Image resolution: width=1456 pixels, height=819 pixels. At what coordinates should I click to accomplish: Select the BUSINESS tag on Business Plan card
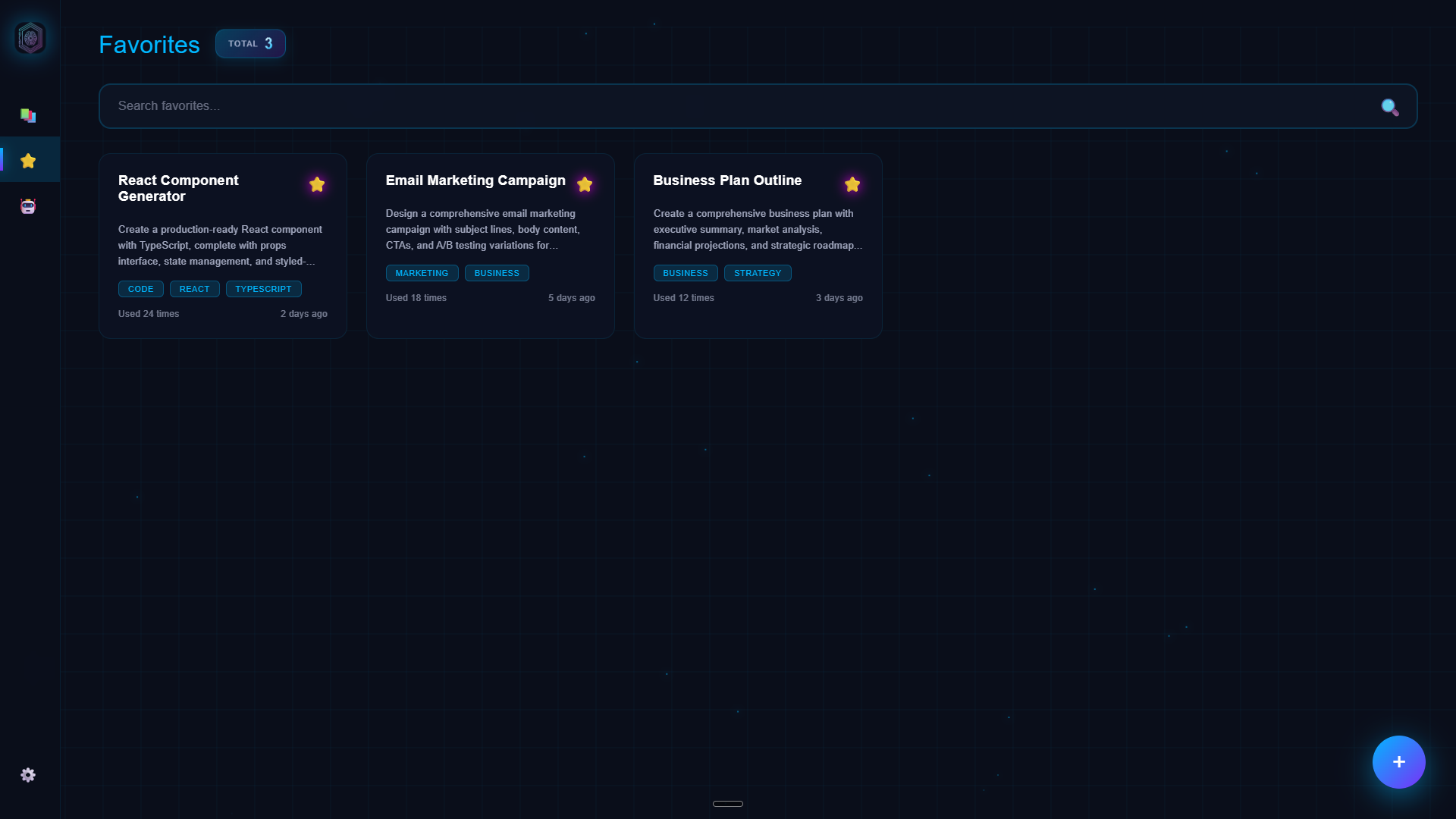(686, 273)
